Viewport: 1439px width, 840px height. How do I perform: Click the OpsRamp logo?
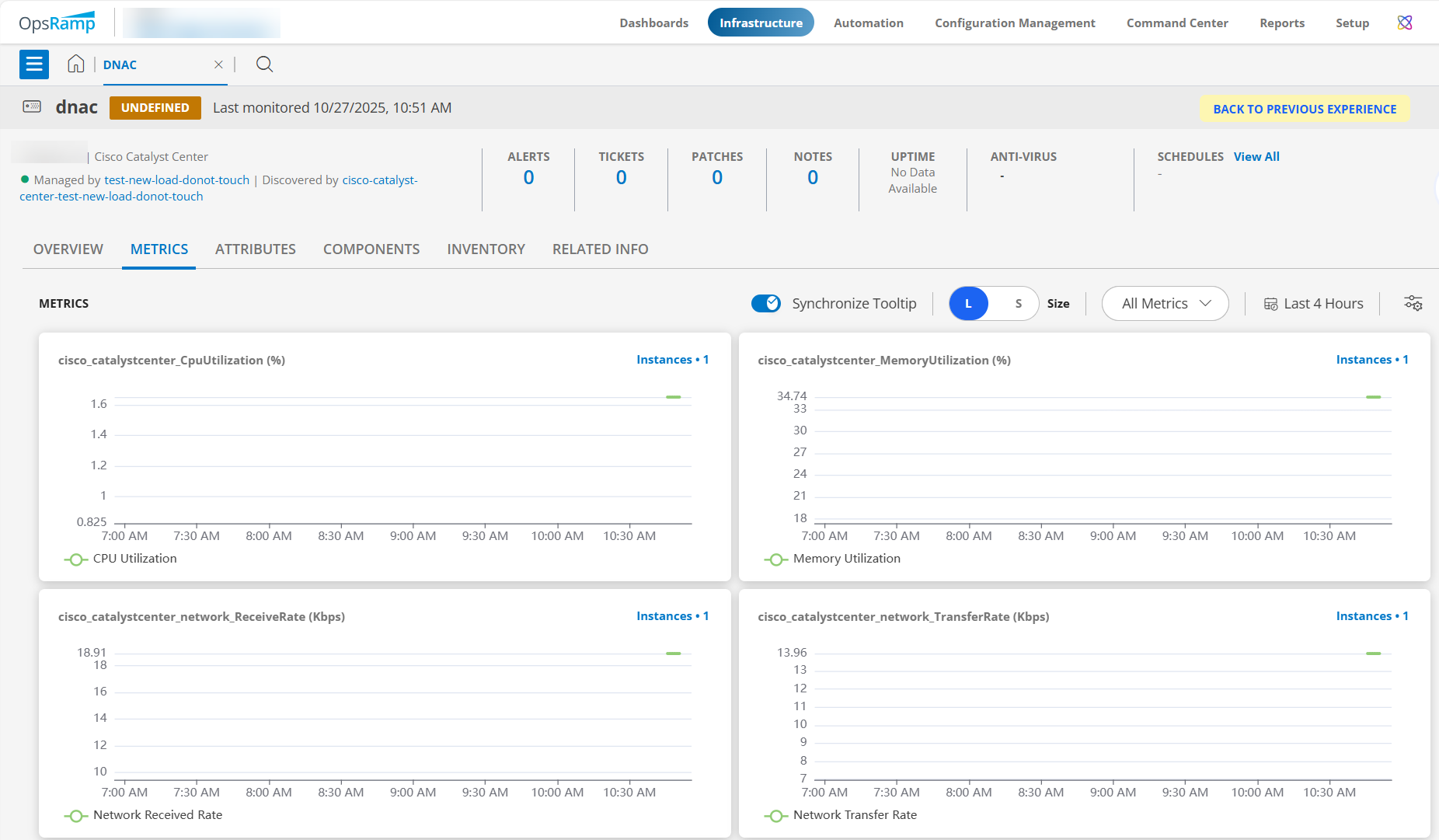tap(57, 23)
